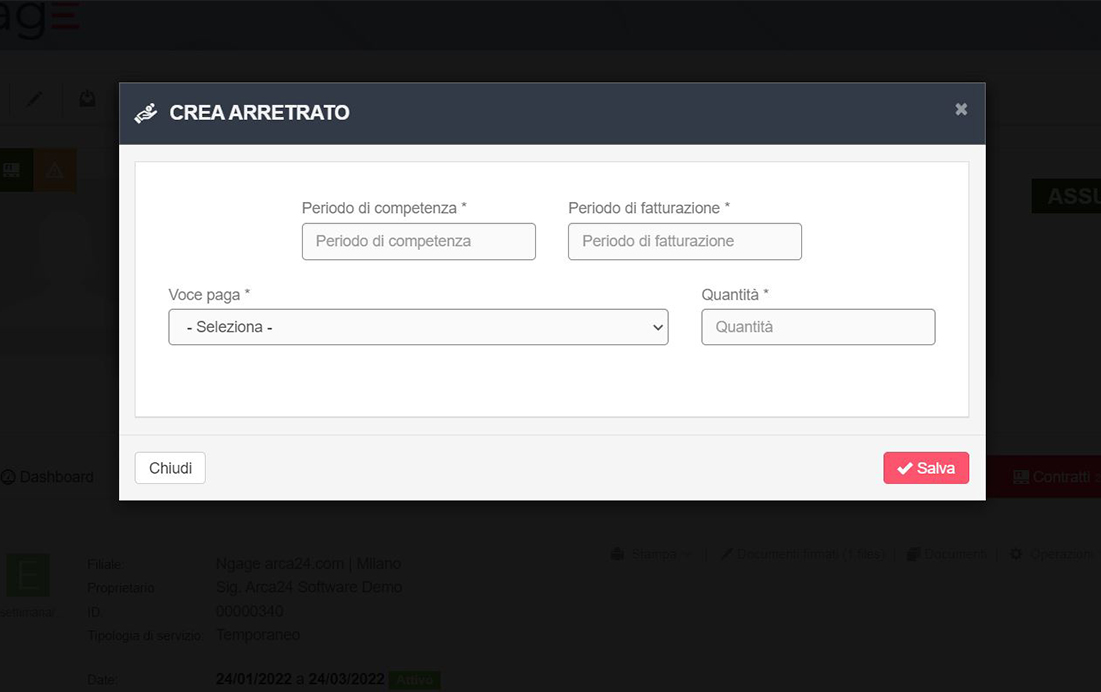
Task: Focus the Periodo di fatturazione field
Action: pyautogui.click(x=684, y=241)
